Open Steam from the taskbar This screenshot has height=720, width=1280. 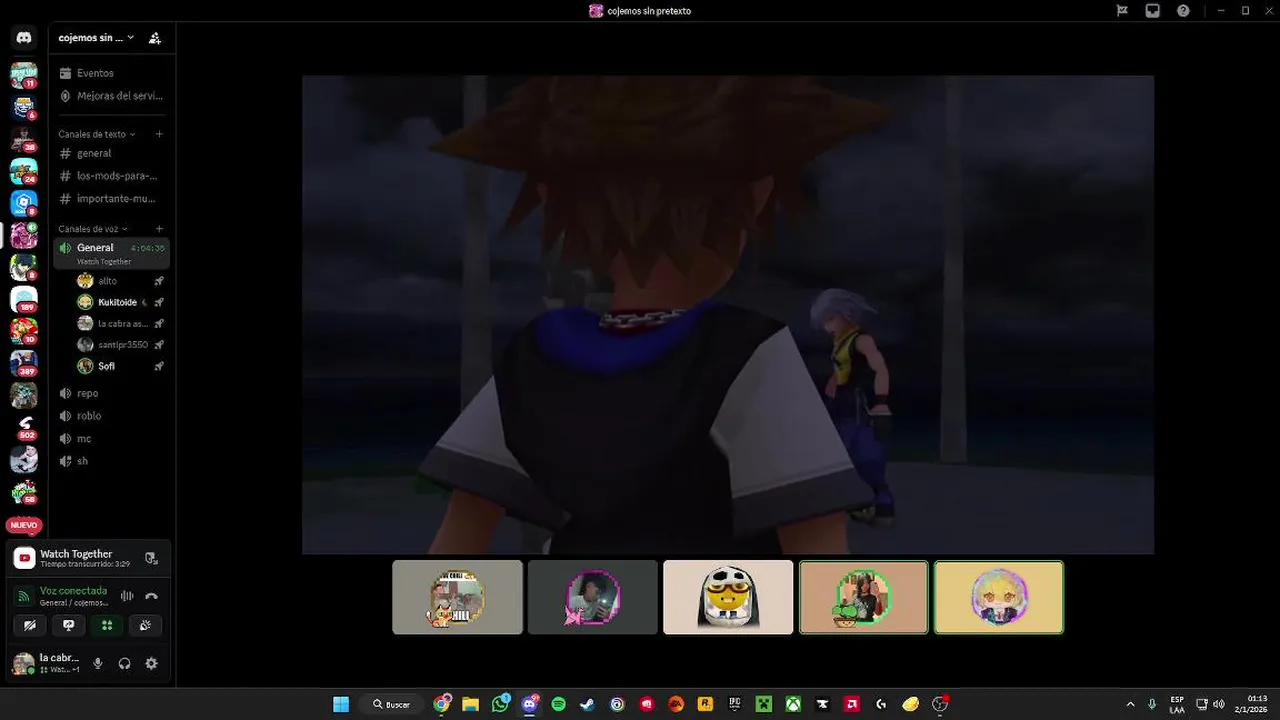[588, 704]
